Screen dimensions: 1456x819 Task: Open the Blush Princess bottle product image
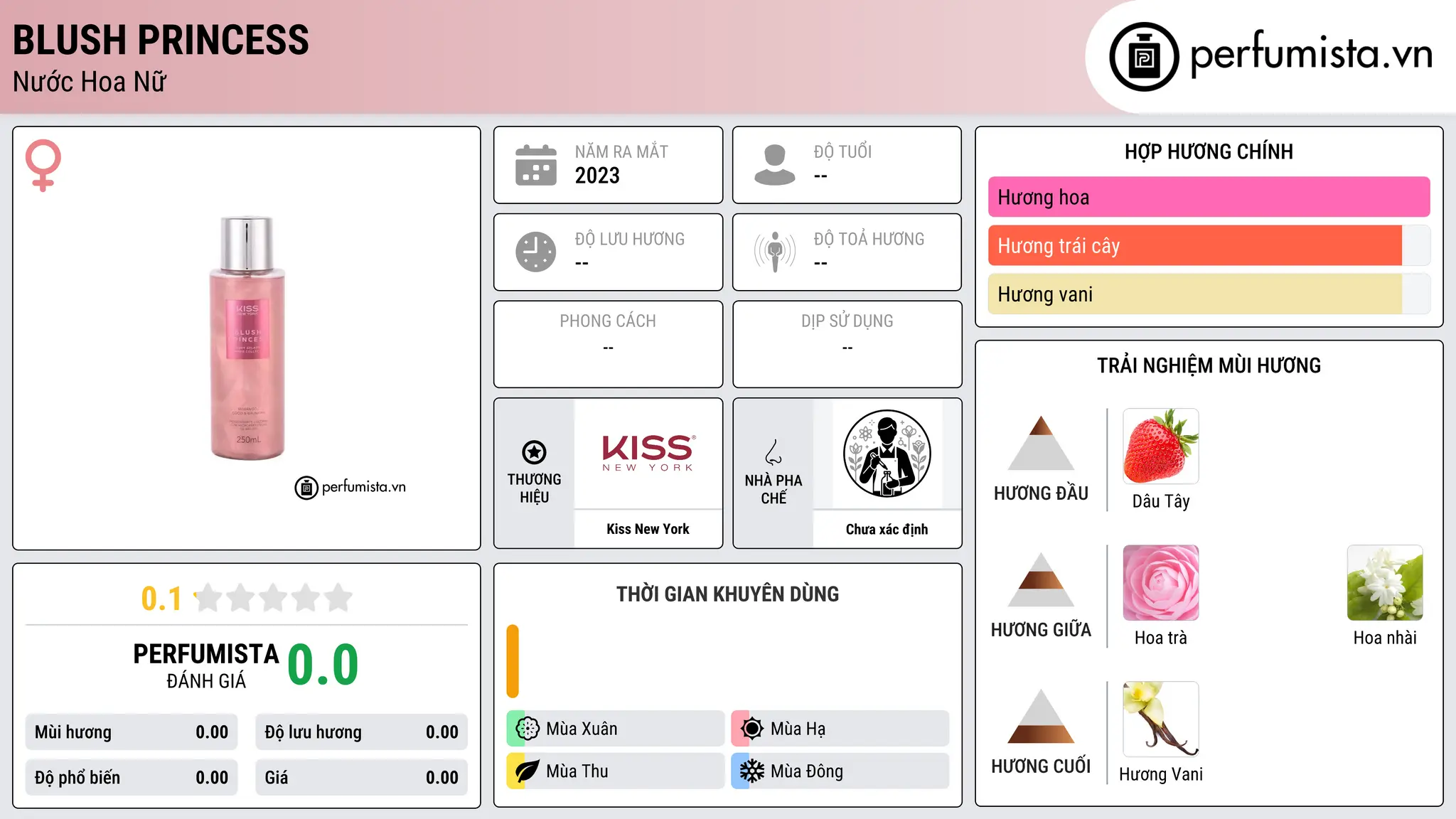pyautogui.click(x=247, y=338)
